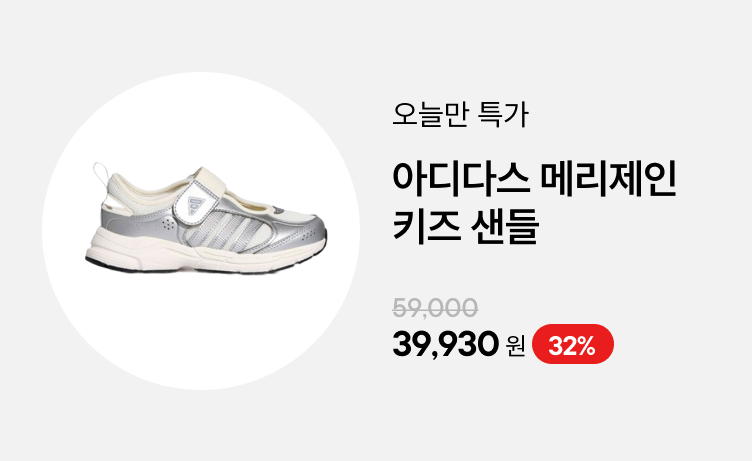Click the white circle below the shoe
Viewport: 752px width, 461px height.
201,331
